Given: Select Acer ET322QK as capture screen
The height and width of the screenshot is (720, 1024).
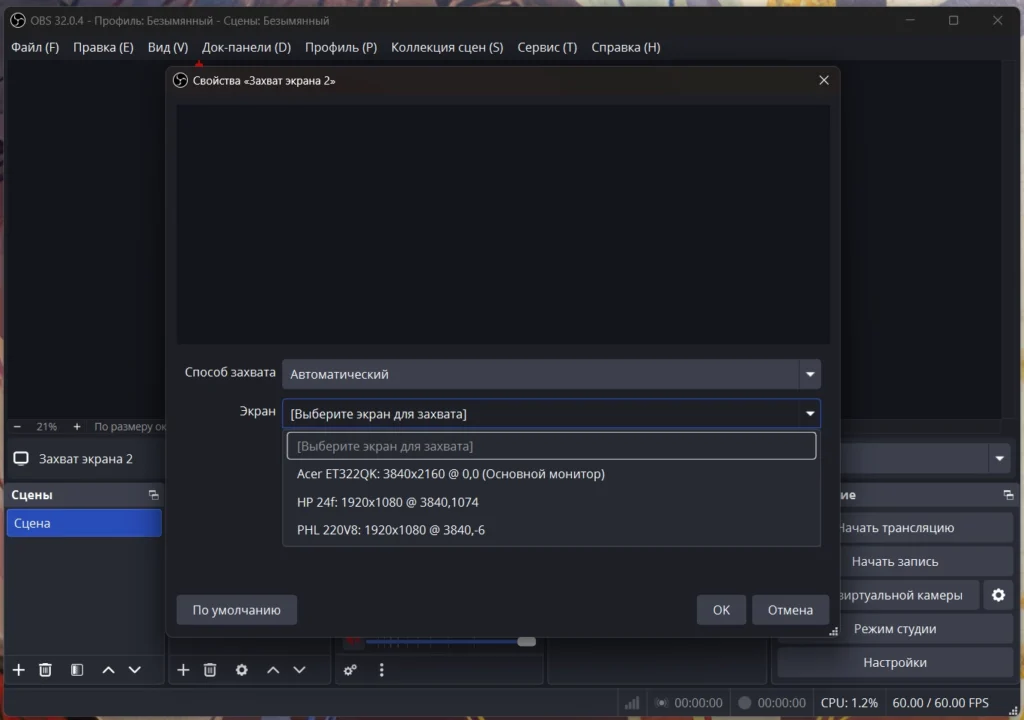Looking at the screenshot, I should 451,473.
